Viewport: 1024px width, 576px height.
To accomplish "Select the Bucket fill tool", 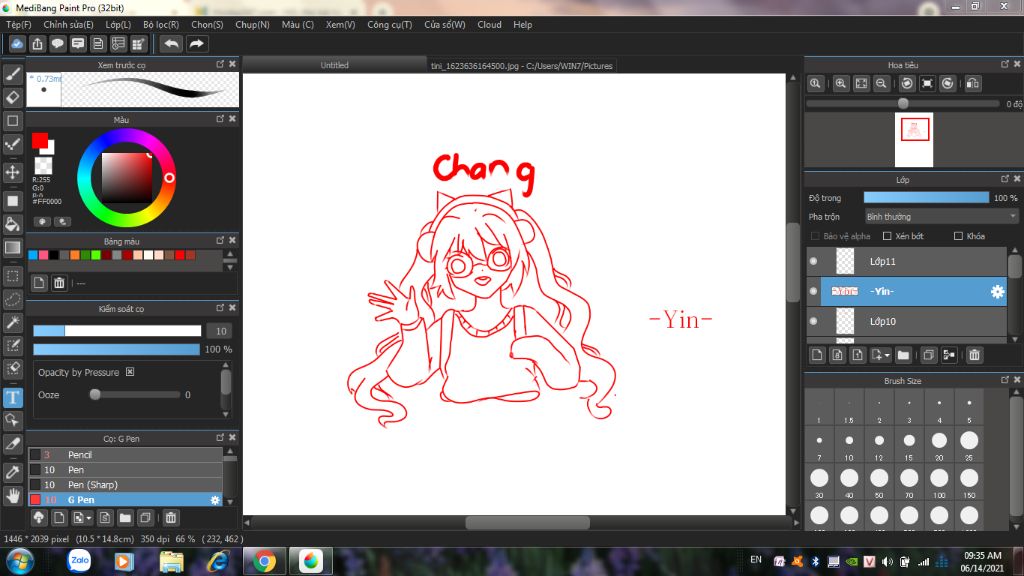I will pyautogui.click(x=12, y=225).
